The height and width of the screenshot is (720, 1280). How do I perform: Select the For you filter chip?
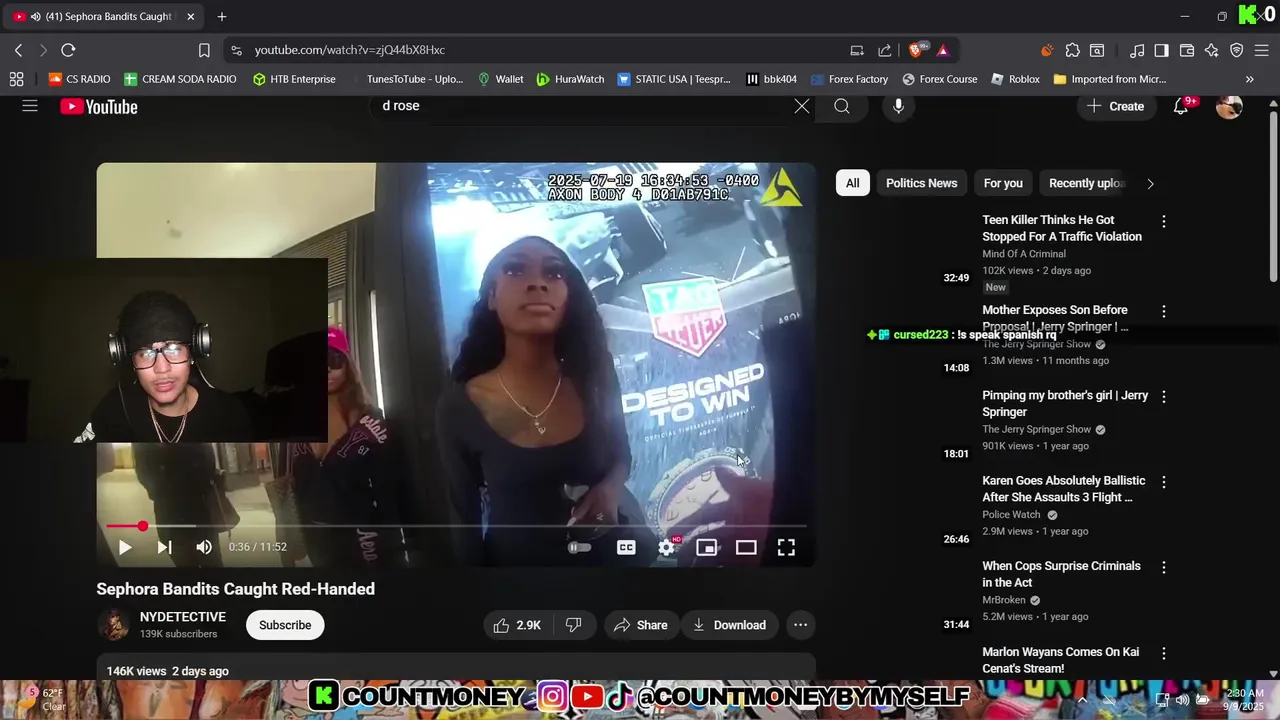click(x=1003, y=183)
